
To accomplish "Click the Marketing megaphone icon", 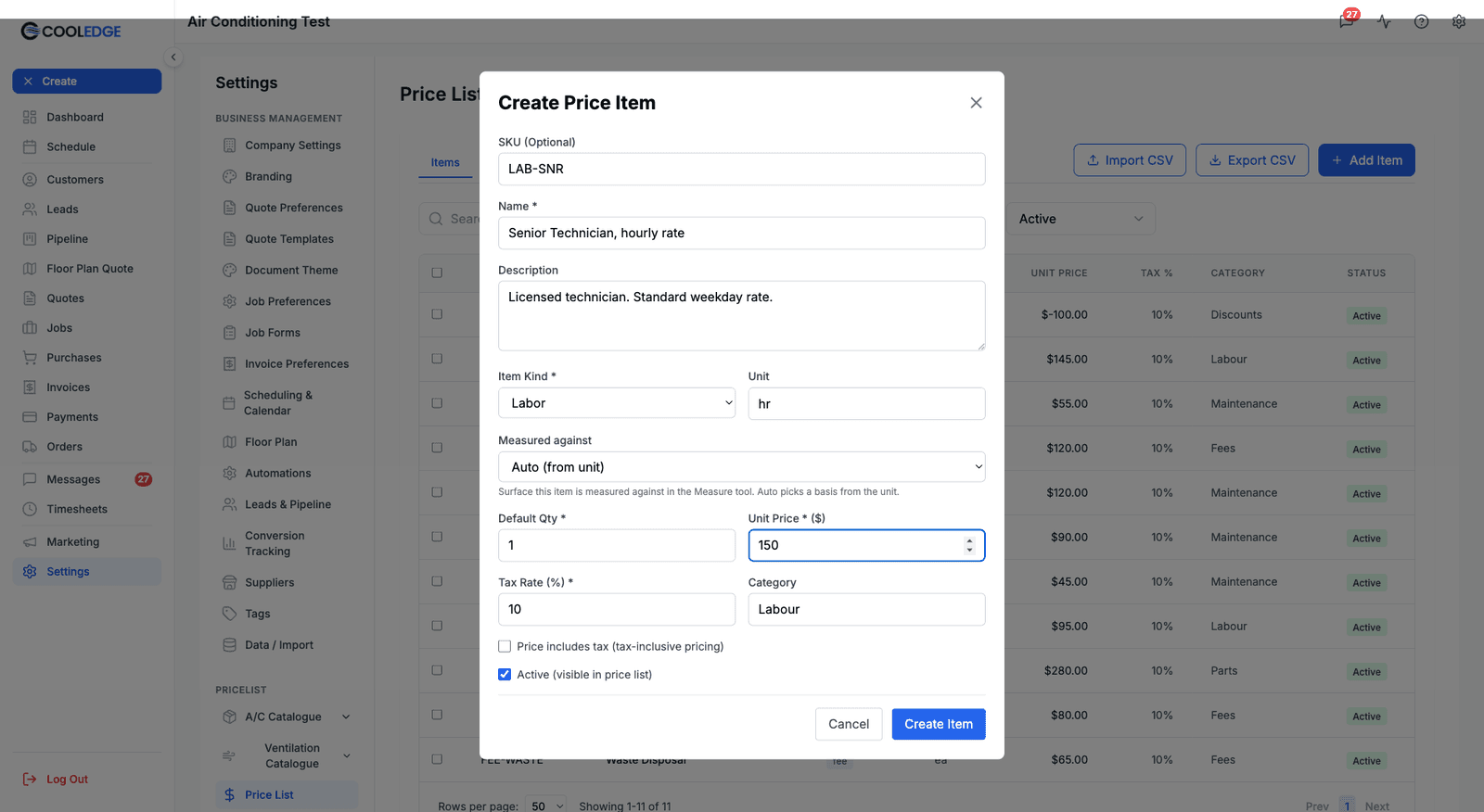I will [30, 542].
